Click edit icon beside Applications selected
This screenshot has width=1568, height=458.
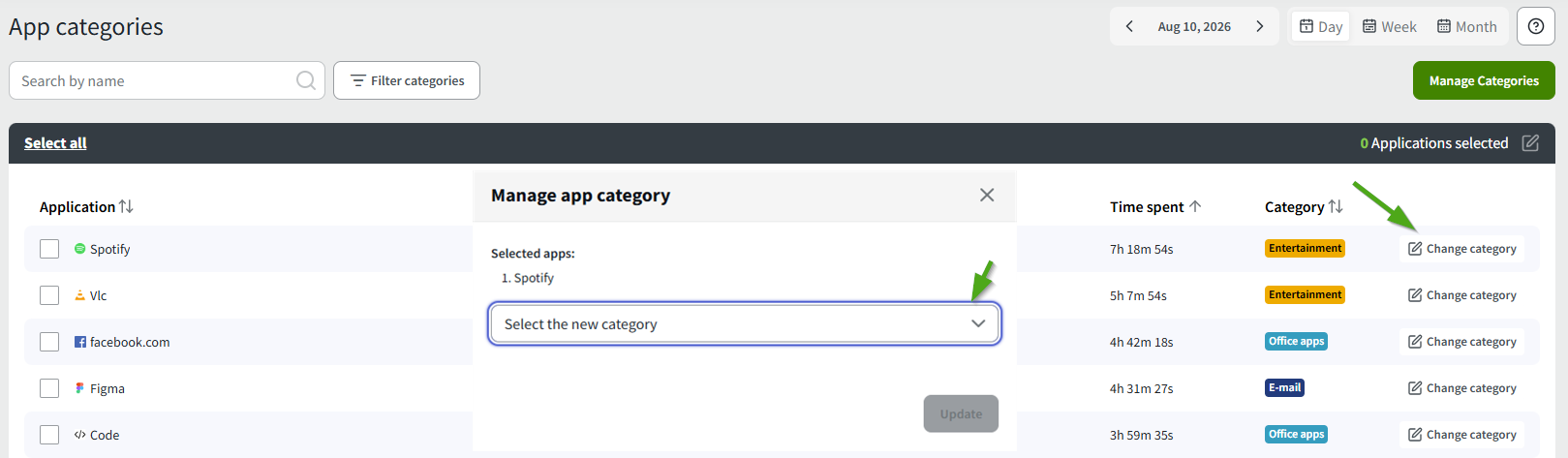click(x=1530, y=143)
